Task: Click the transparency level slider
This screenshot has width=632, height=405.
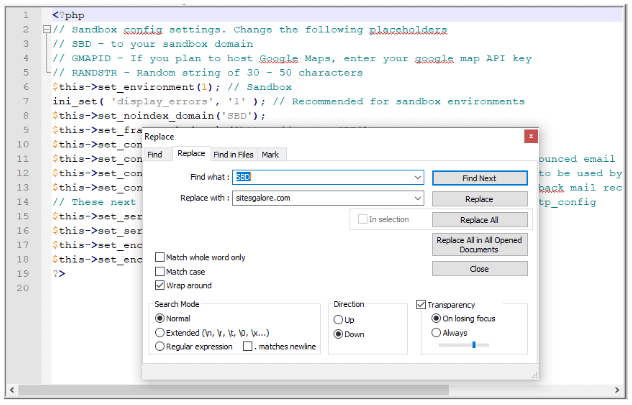Action: 472,345
